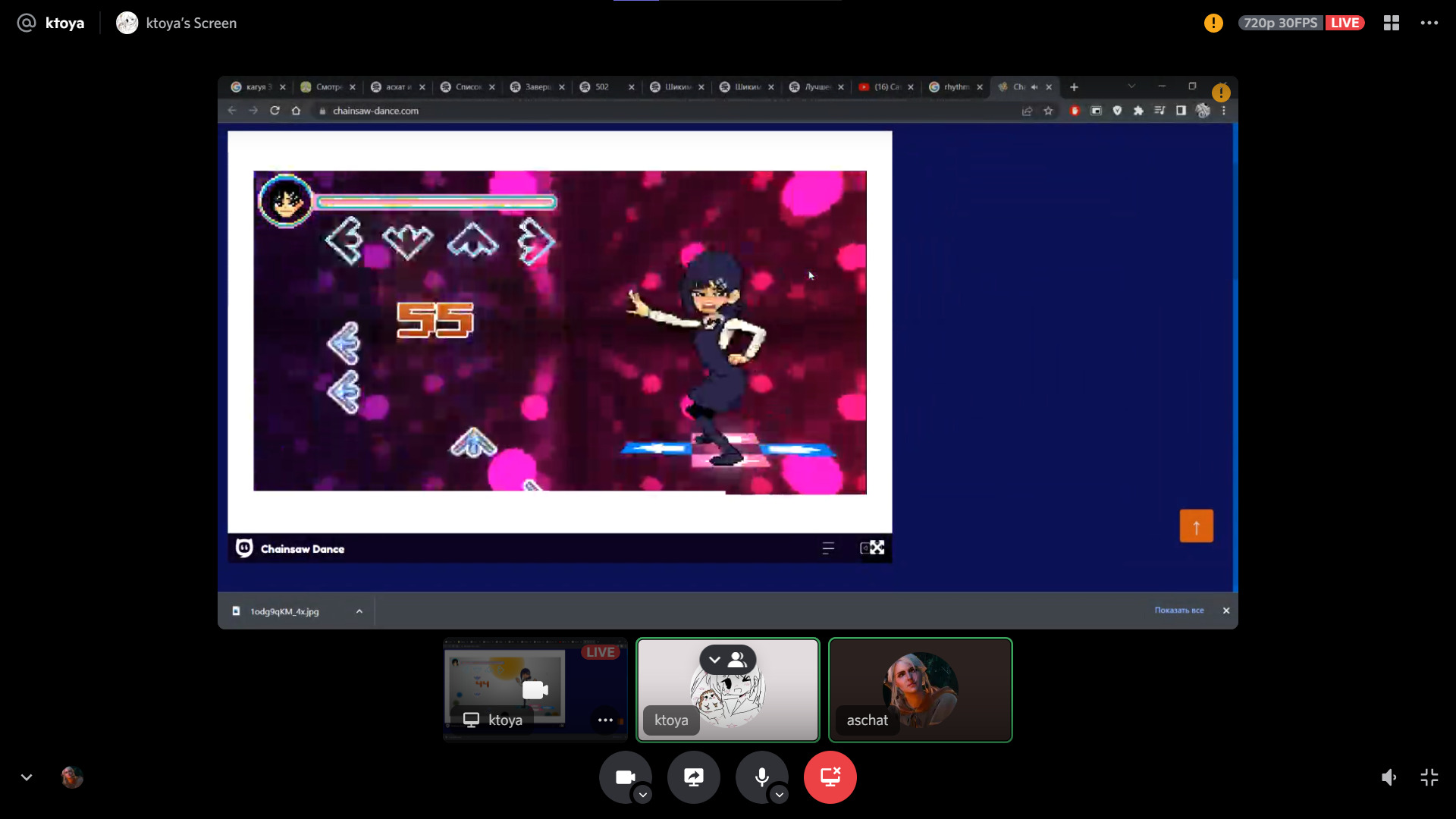Stop watching stream with red button
The width and height of the screenshot is (1456, 819).
click(x=830, y=777)
